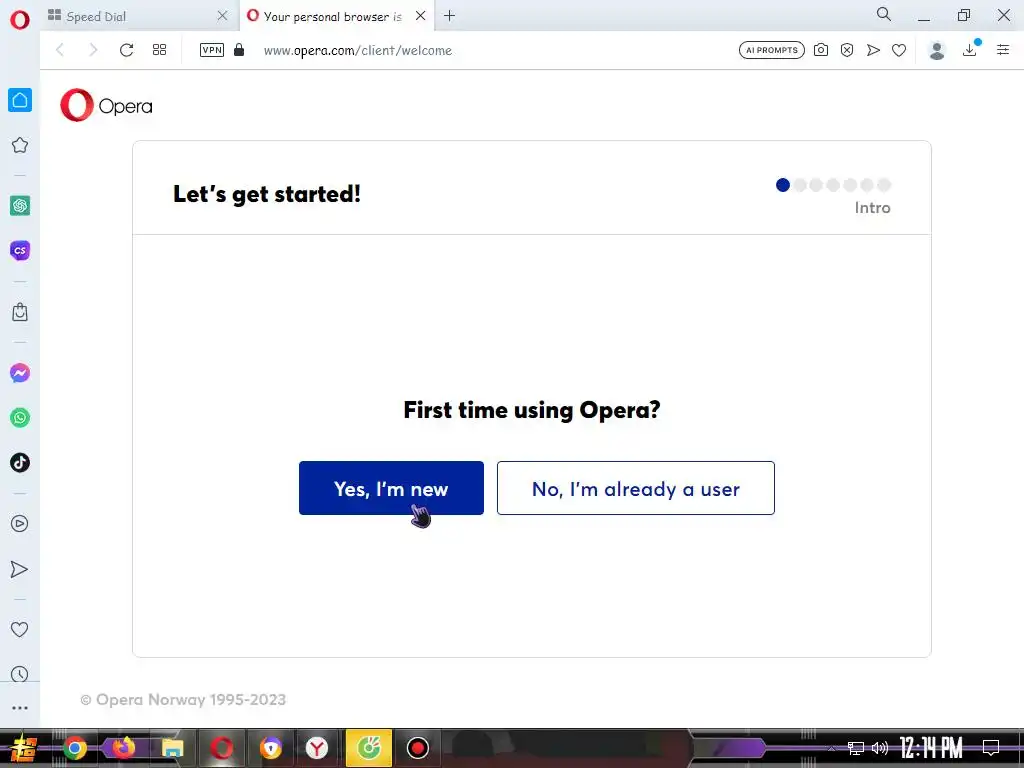The width and height of the screenshot is (1024, 768).
Task: Open History clock in the sidebar
Action: tap(20, 674)
